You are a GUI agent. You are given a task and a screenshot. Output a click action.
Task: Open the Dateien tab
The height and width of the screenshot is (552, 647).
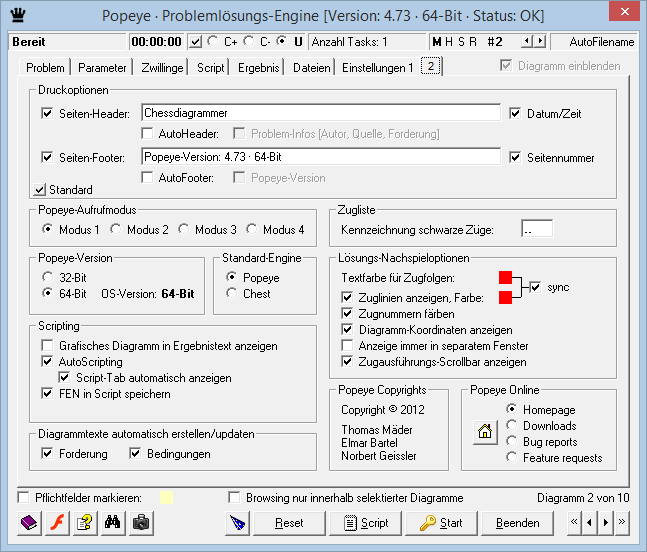(x=312, y=68)
